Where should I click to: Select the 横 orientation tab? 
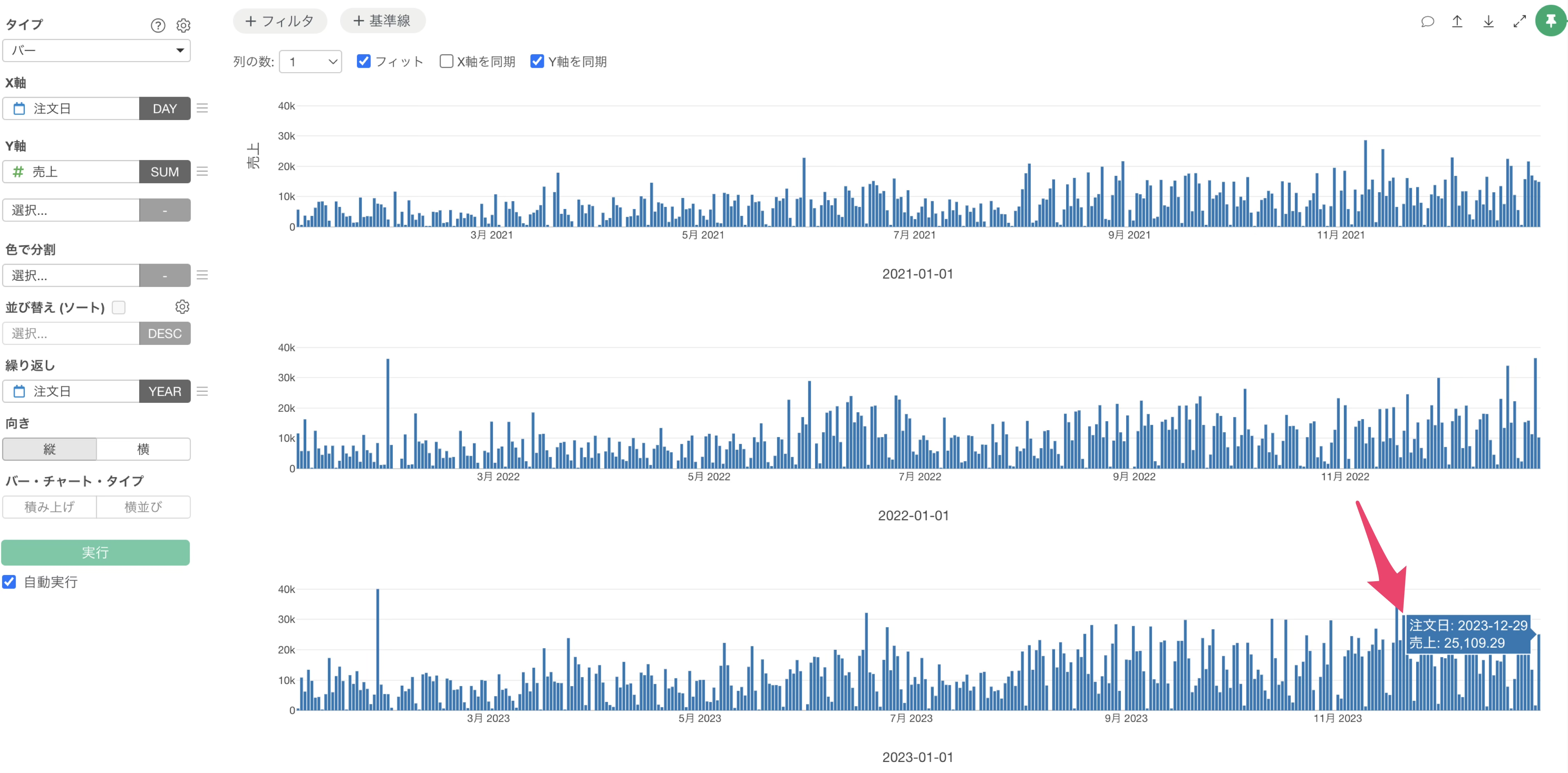143,449
